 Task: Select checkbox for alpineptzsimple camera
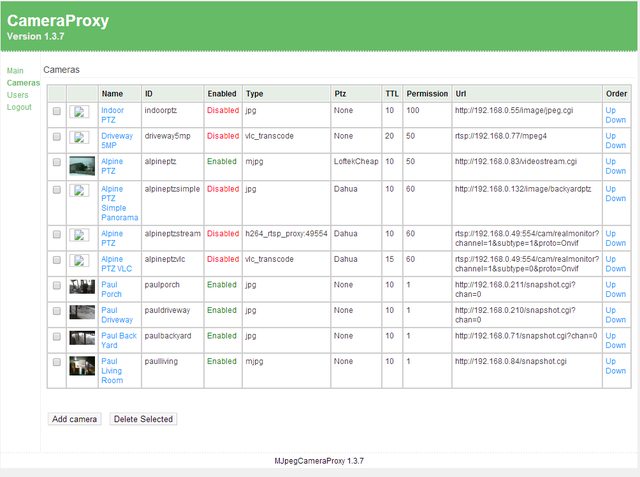[57, 190]
